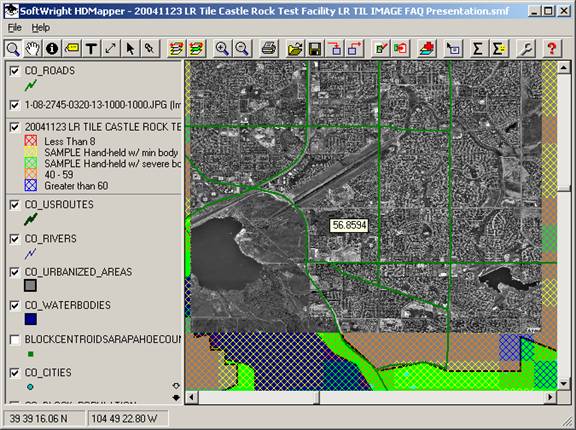This screenshot has width=576, height=430.
Task: Click latitude readout 39 39 16.06 N
Action: click(x=38, y=419)
